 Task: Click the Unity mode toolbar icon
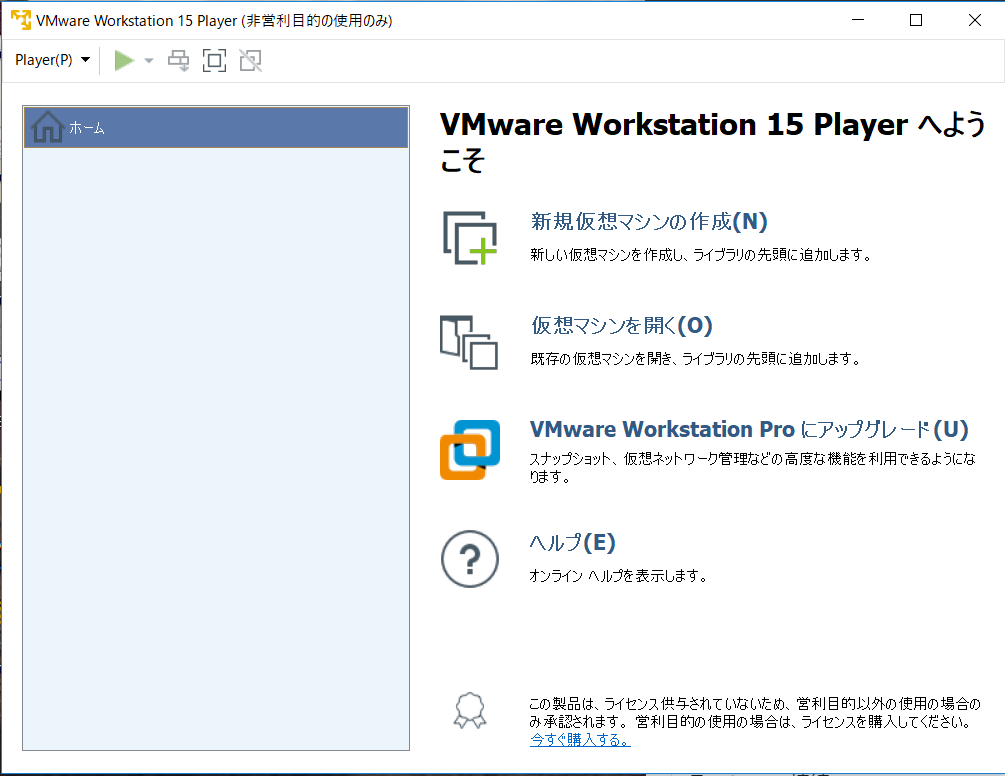click(250, 60)
